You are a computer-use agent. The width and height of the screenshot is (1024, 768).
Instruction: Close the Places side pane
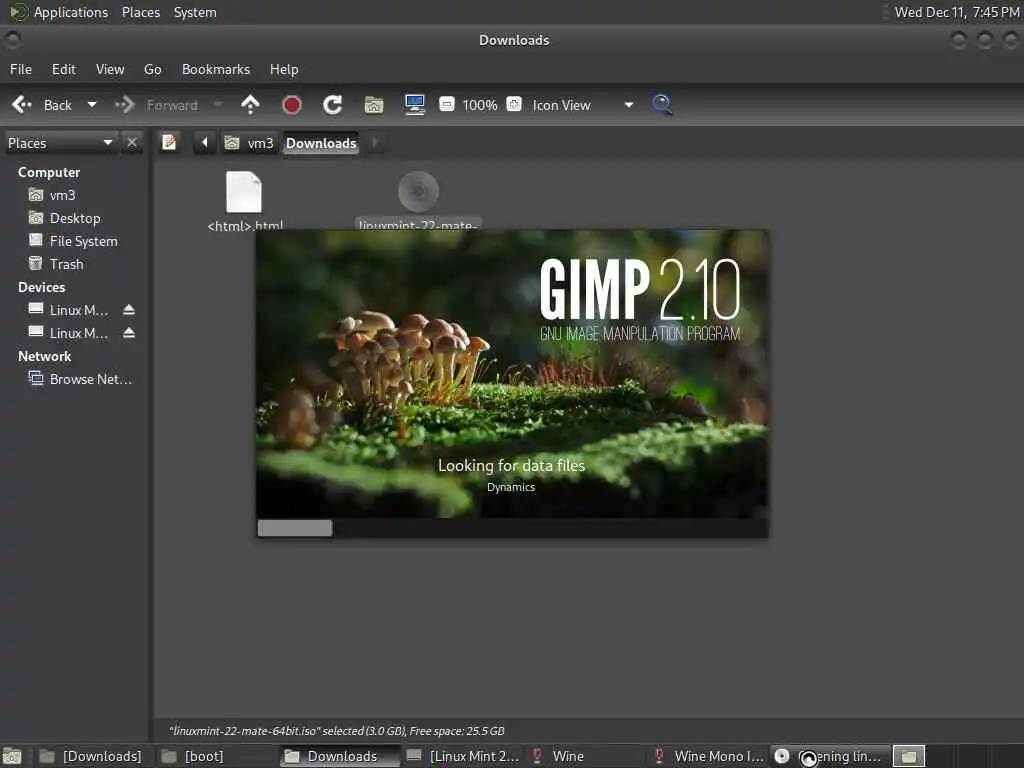(x=132, y=142)
